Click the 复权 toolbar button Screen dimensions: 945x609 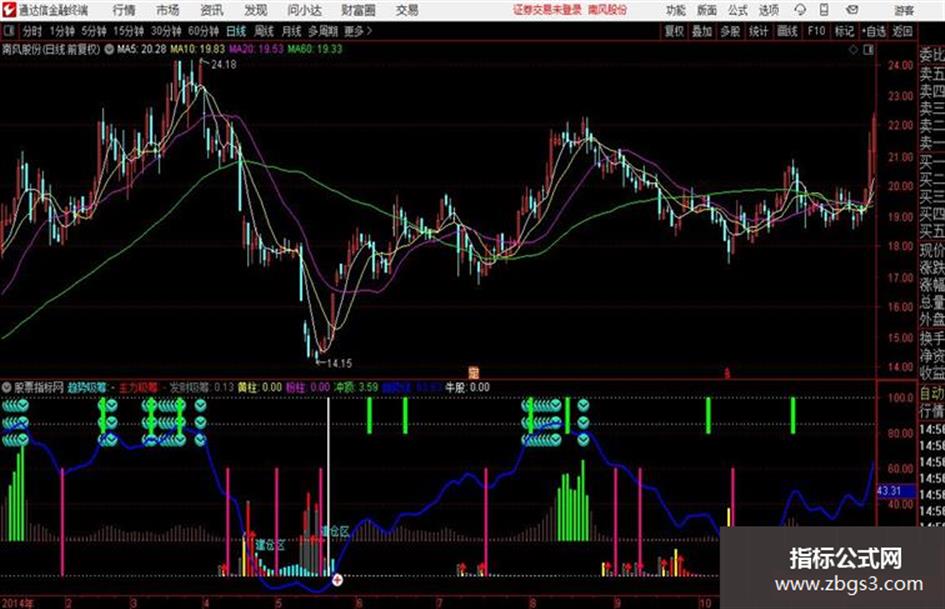pyautogui.click(x=674, y=31)
